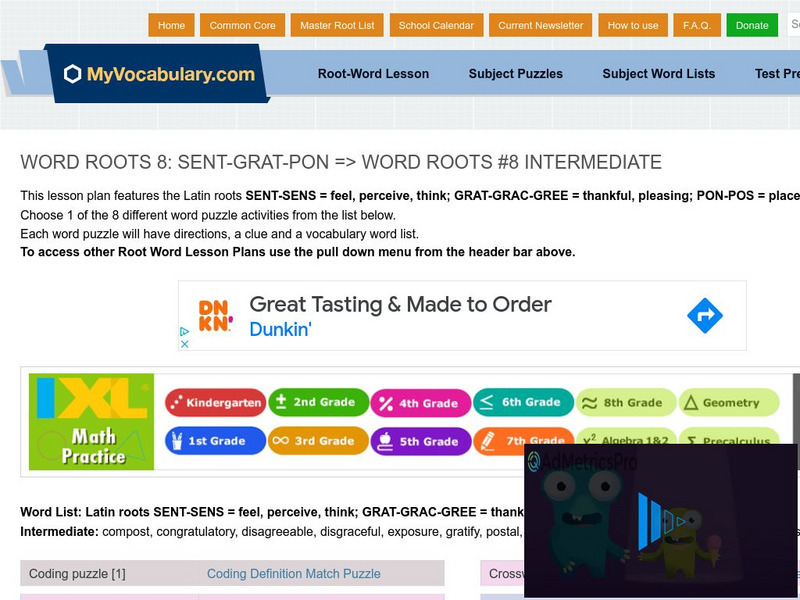
Task: Switch to the Common Core section
Action: tap(243, 25)
